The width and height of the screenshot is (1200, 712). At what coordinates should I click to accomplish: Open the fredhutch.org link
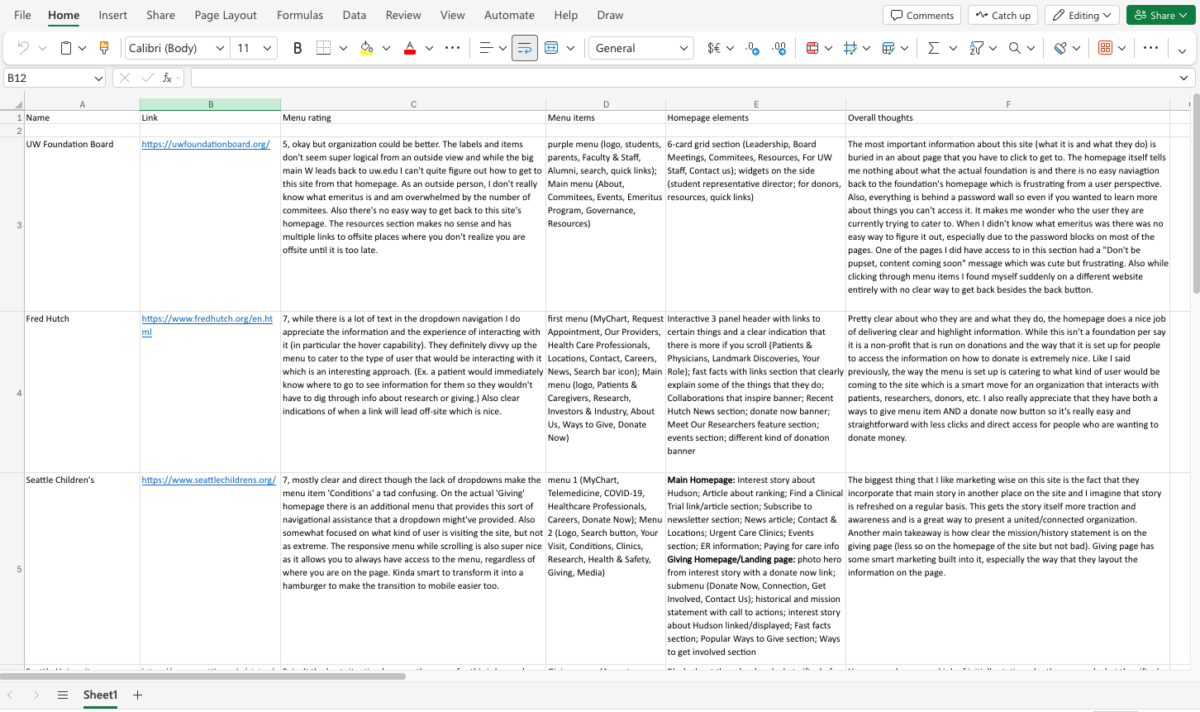[207, 324]
